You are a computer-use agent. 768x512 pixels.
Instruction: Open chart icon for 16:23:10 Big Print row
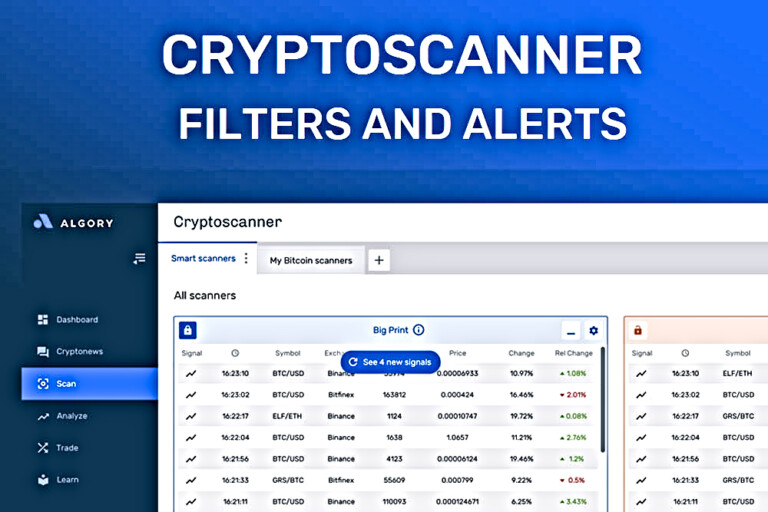tap(191, 373)
